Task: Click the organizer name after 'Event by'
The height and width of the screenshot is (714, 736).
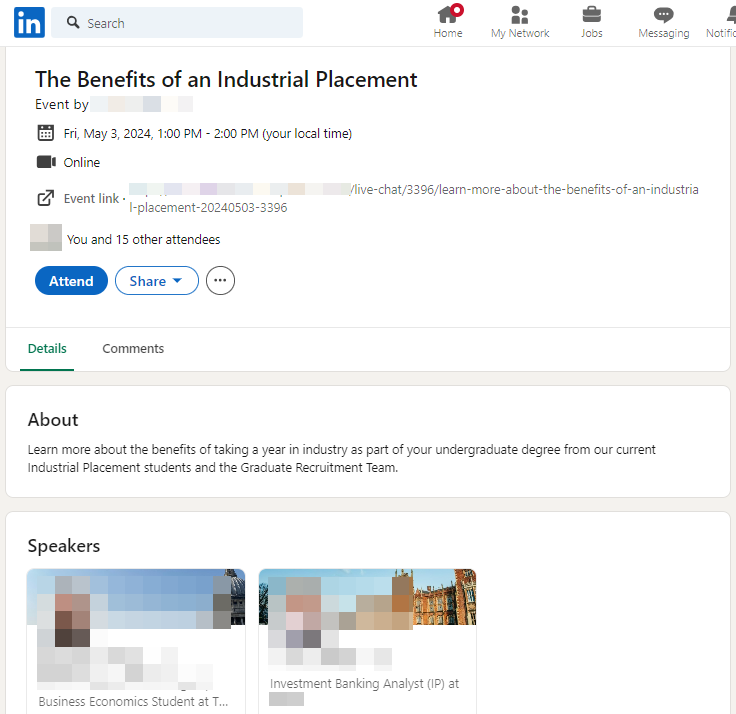Action: [x=142, y=104]
